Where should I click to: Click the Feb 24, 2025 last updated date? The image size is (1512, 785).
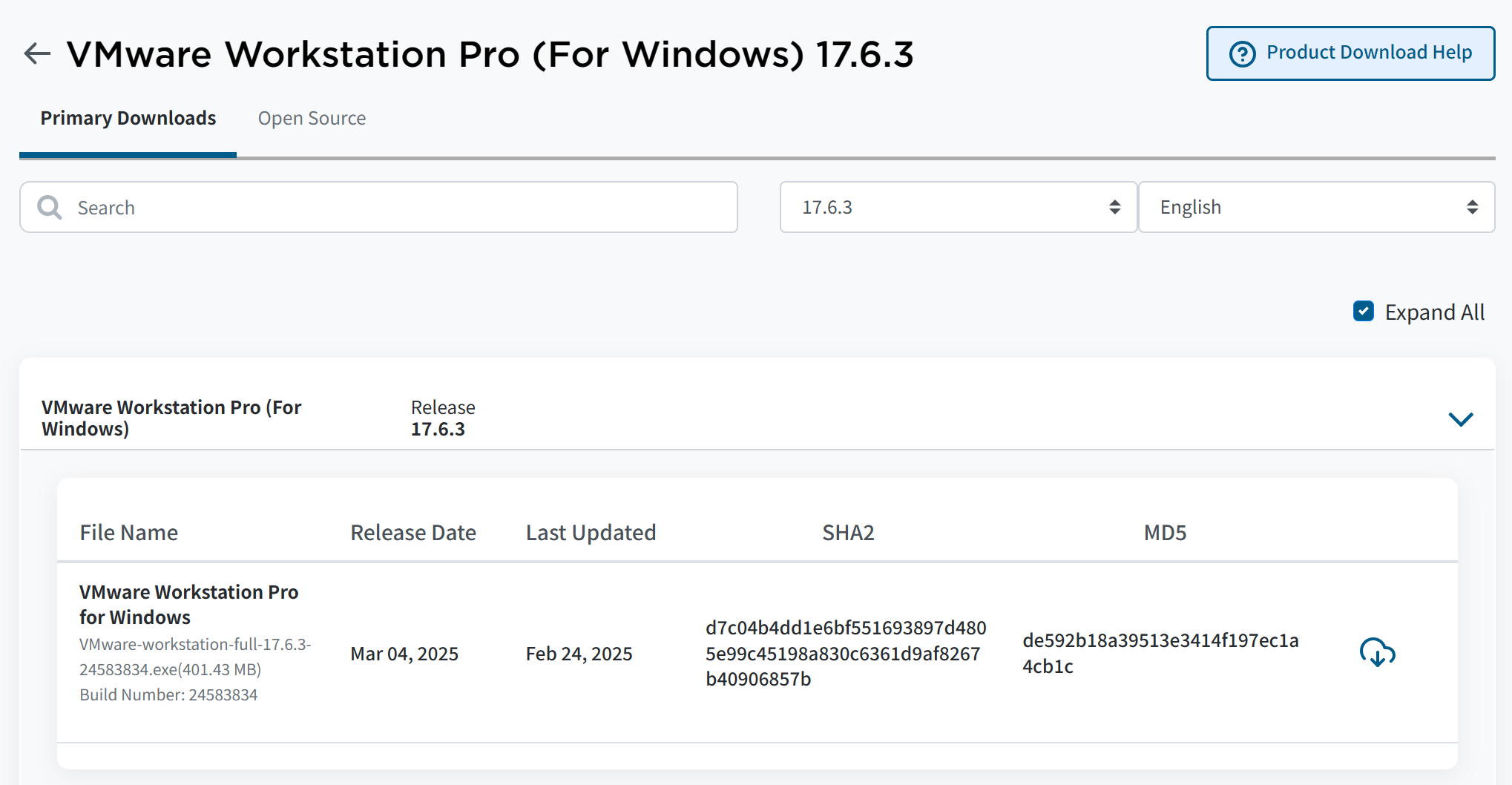pyautogui.click(x=579, y=654)
